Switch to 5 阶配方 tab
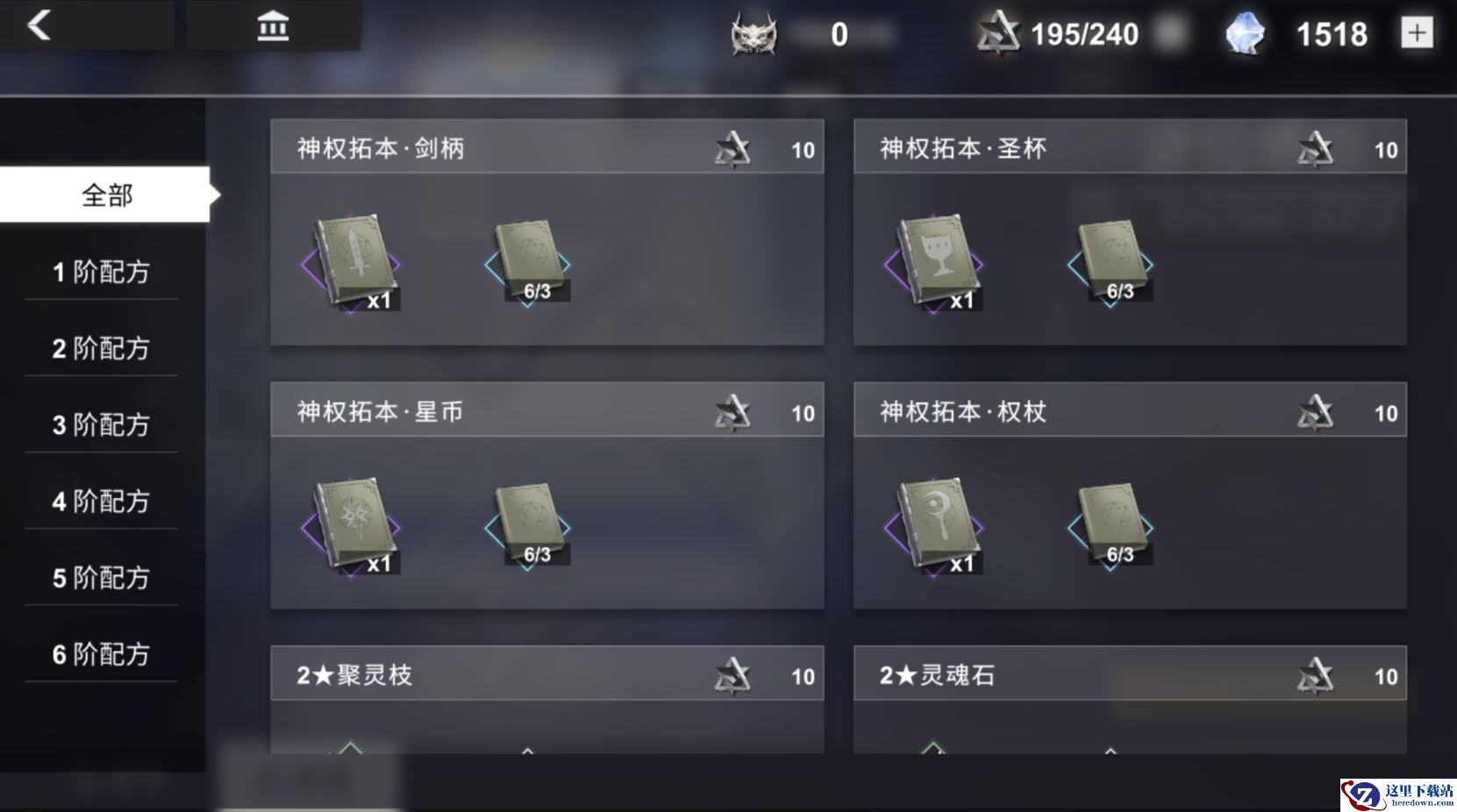Viewport: 1457px width, 812px height. pyautogui.click(x=101, y=577)
